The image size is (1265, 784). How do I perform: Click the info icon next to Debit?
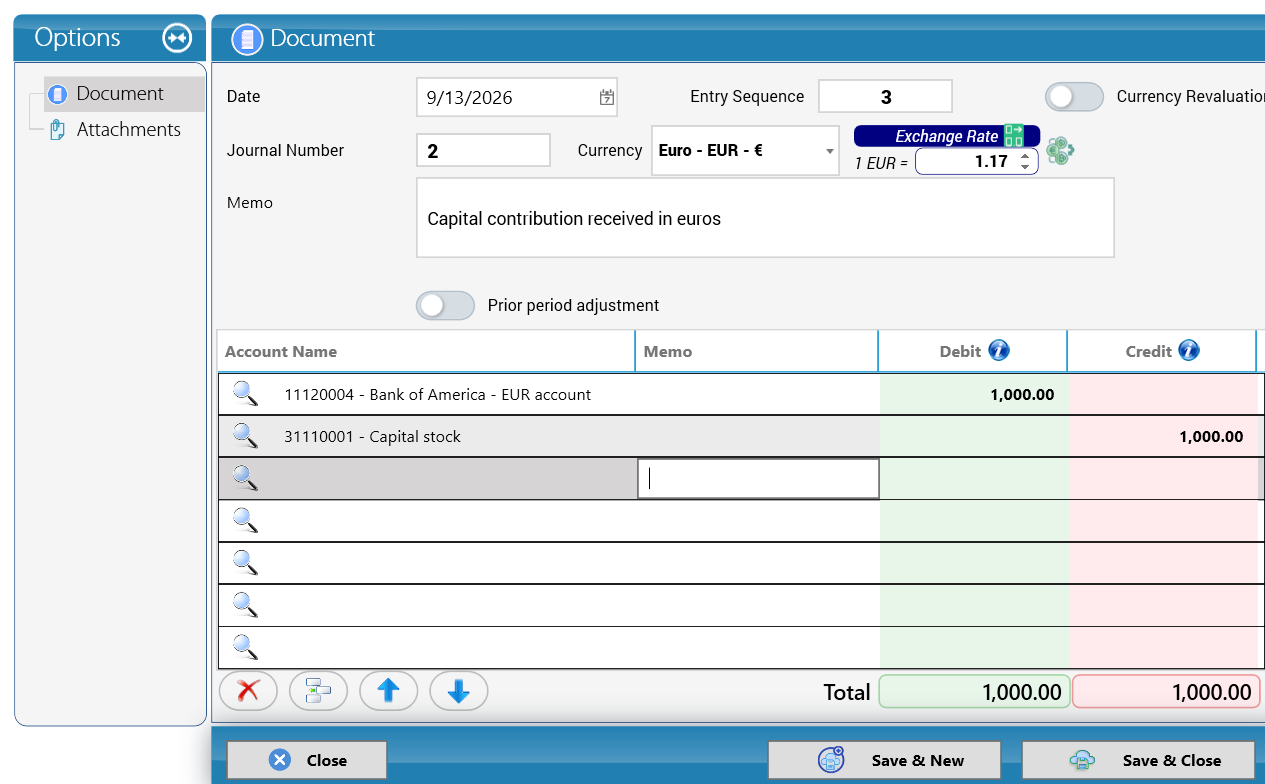[999, 350]
